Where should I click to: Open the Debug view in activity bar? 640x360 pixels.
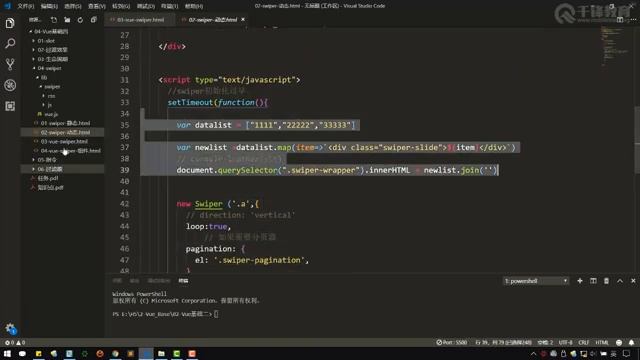10,85
